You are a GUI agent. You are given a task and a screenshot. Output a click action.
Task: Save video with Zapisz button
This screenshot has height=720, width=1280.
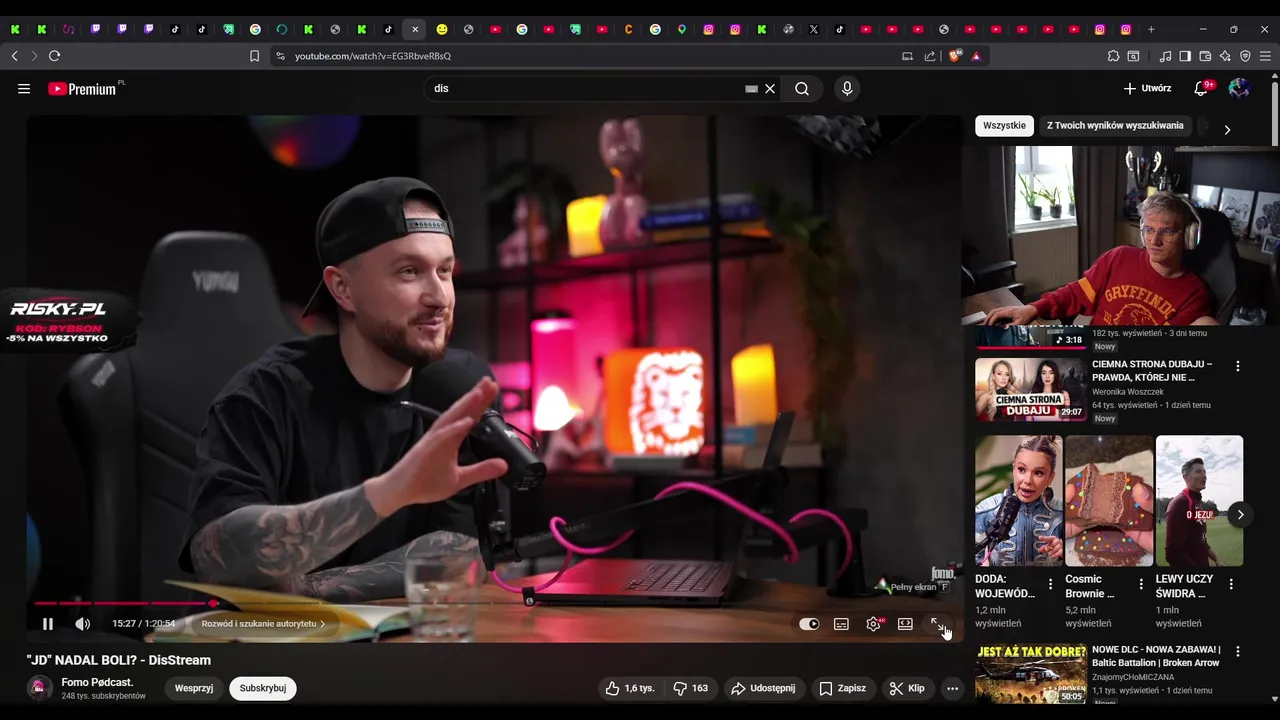[x=842, y=688]
